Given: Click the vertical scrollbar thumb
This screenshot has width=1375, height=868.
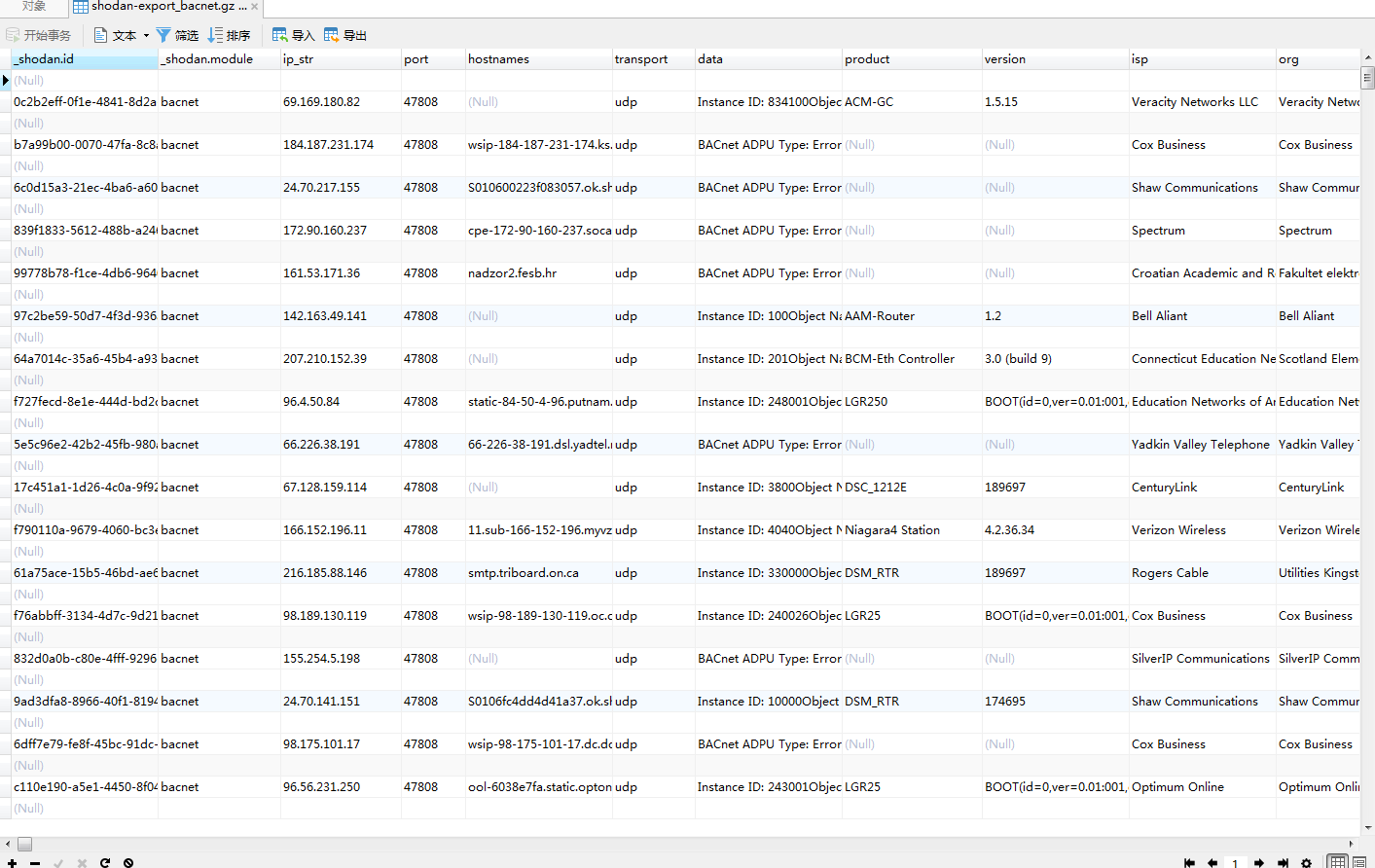Looking at the screenshot, I should coord(1367,77).
